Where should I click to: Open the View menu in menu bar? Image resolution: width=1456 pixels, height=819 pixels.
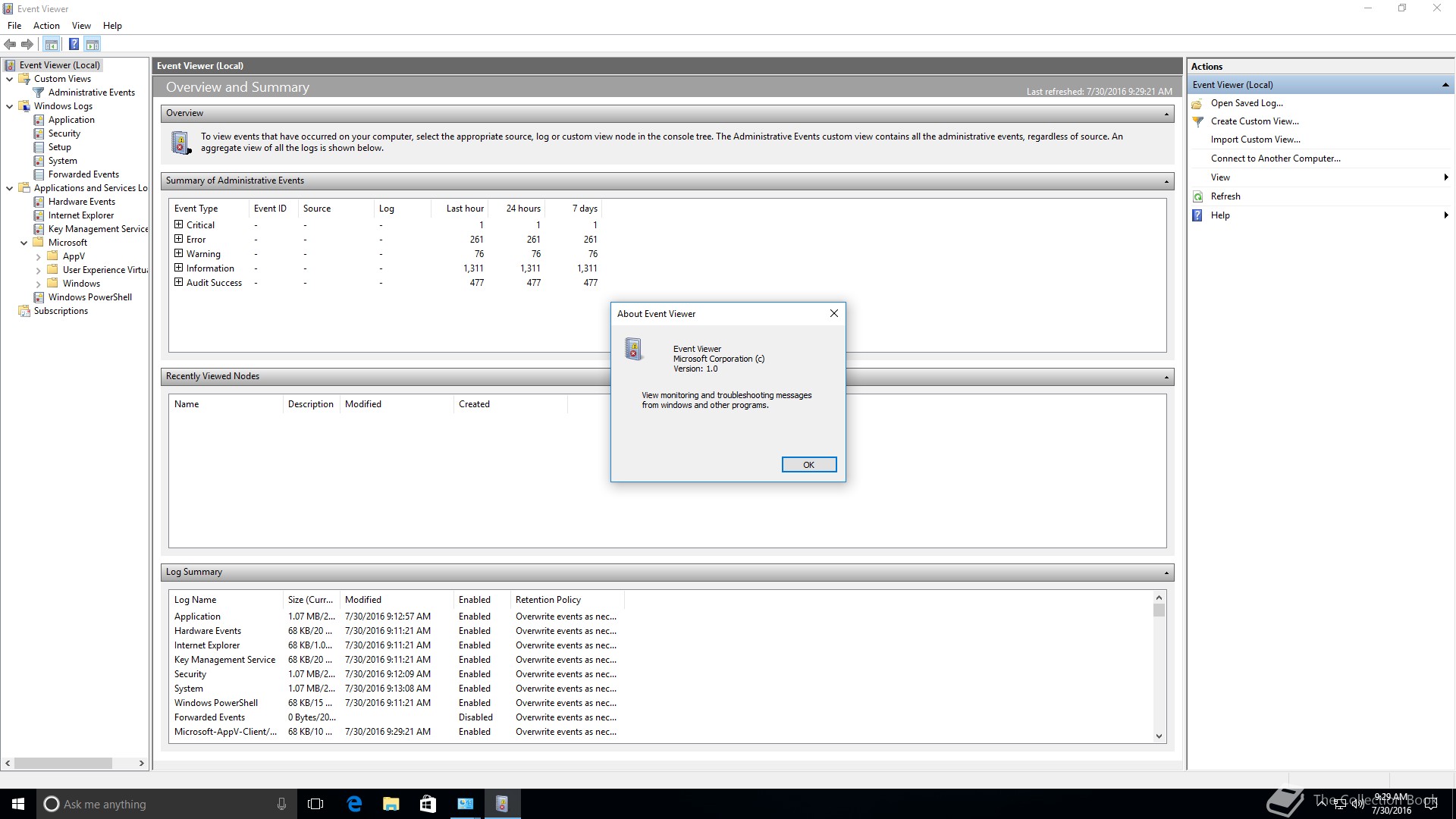81,26
